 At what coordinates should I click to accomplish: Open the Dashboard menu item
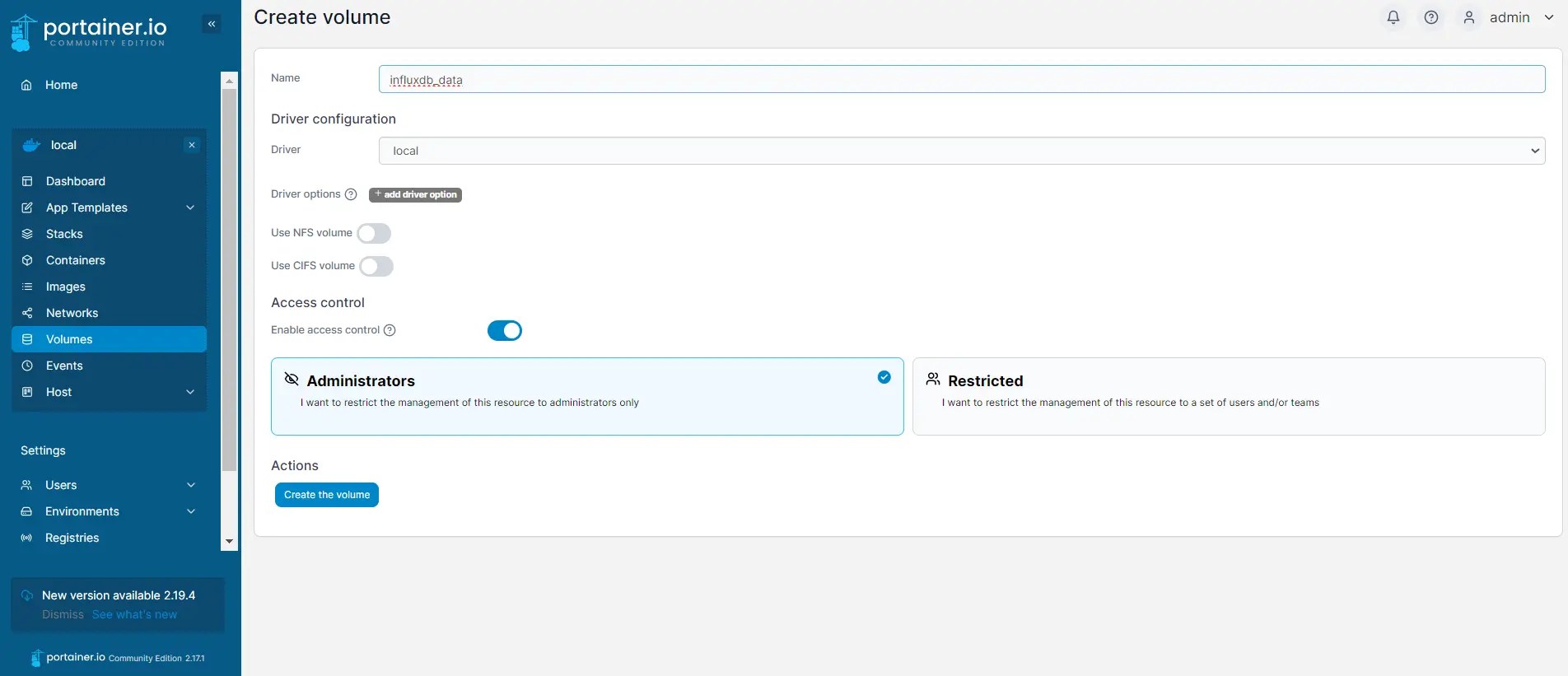109,181
